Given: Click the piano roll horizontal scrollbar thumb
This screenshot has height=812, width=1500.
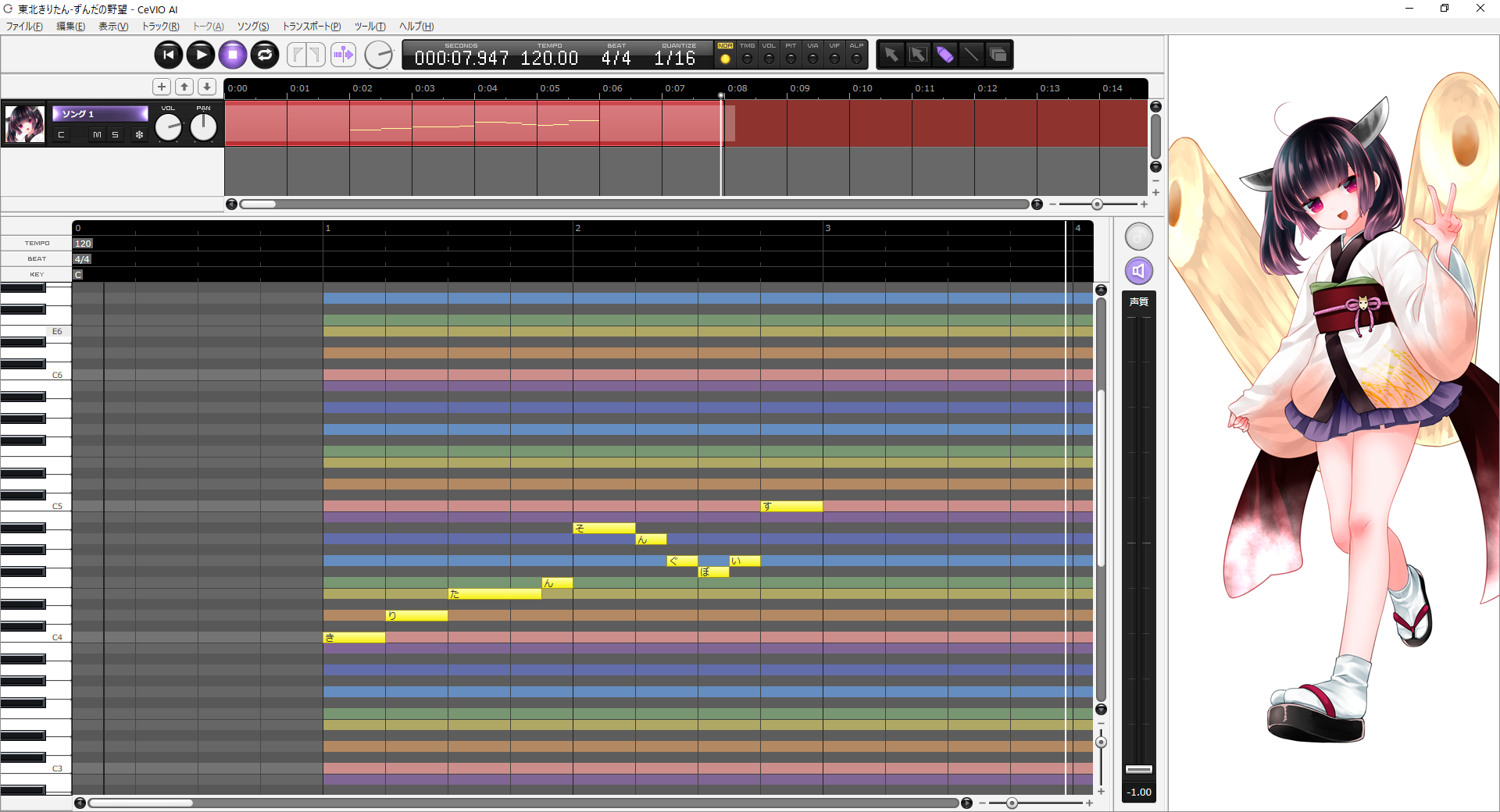Looking at the screenshot, I should (141, 803).
